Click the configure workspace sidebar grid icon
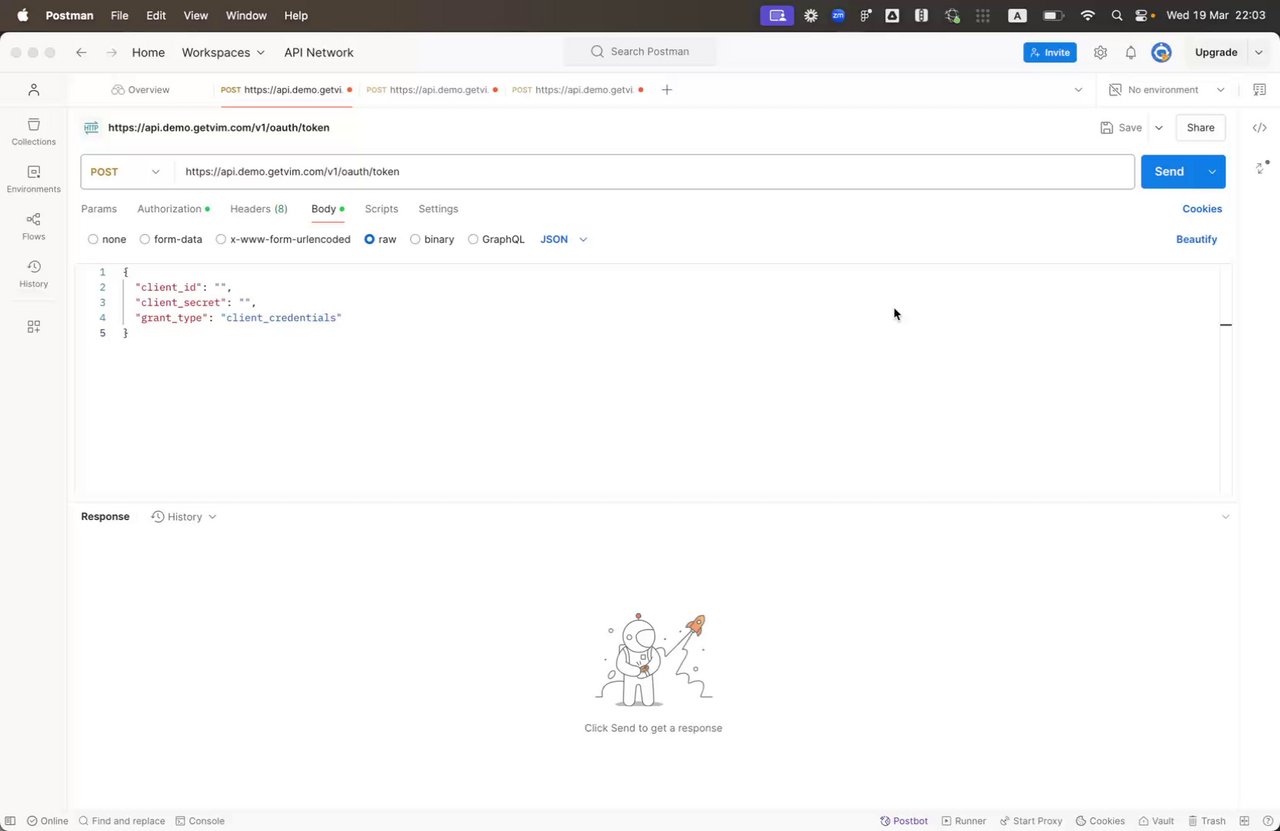This screenshot has width=1280, height=831. click(33, 326)
